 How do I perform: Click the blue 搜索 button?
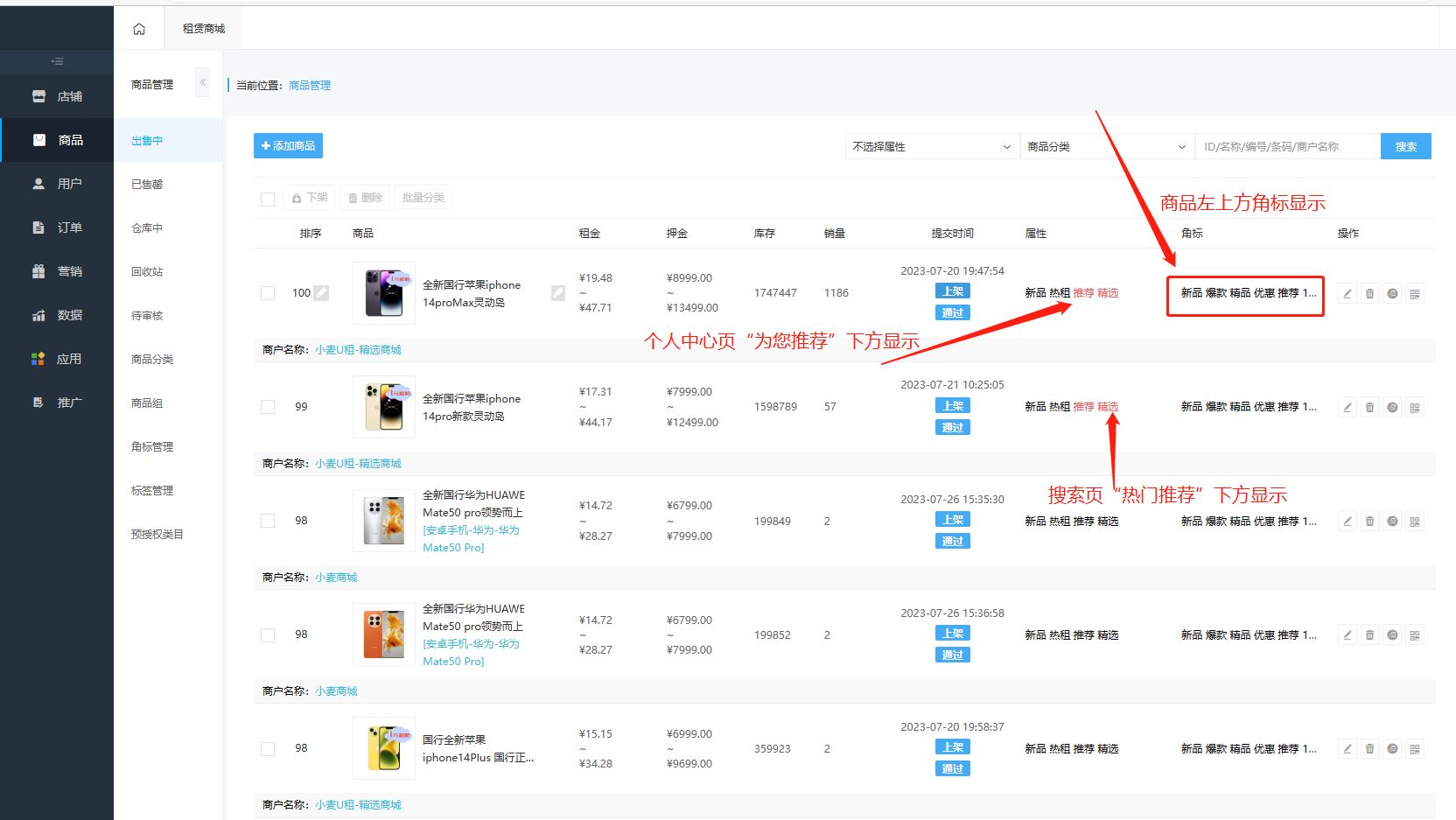[x=1405, y=147]
